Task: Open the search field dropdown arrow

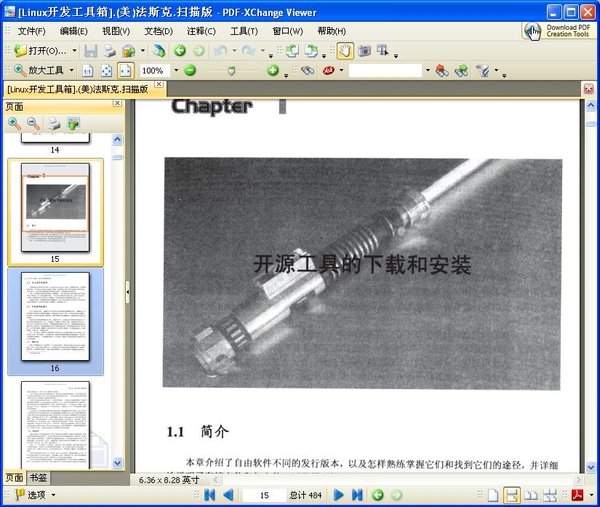Action: 427,70
